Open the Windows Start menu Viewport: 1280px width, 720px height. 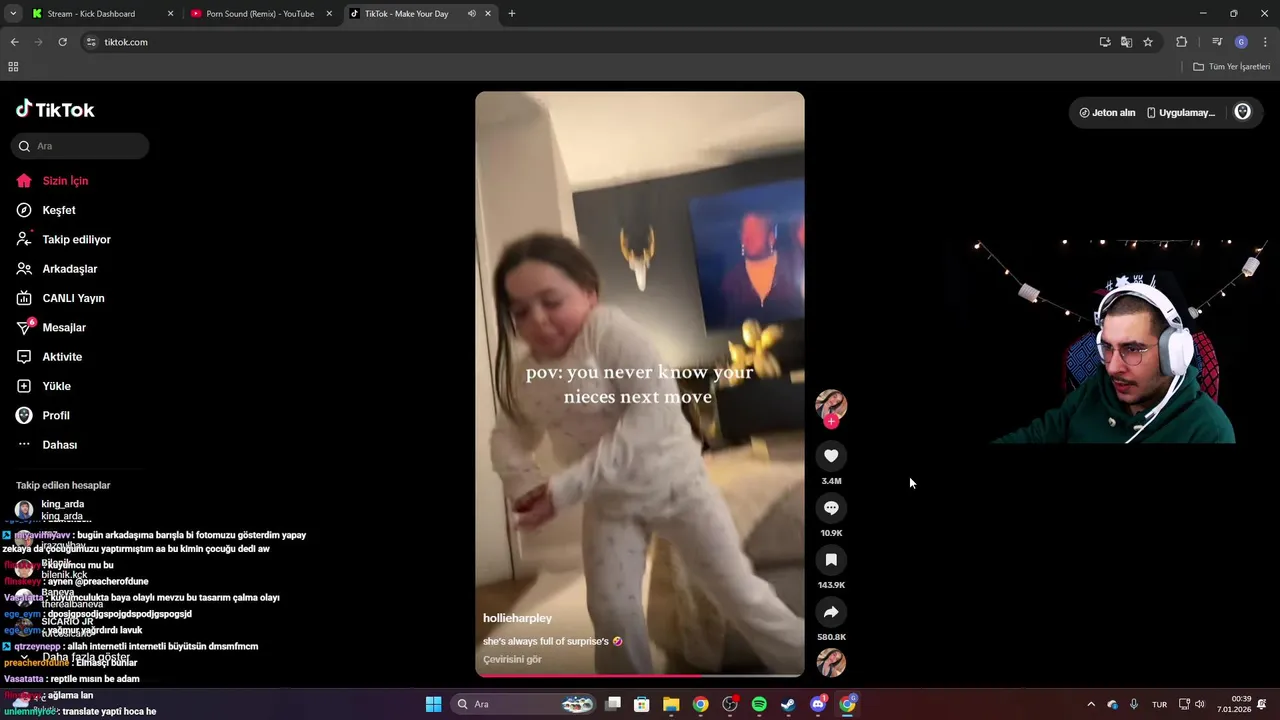pos(433,704)
